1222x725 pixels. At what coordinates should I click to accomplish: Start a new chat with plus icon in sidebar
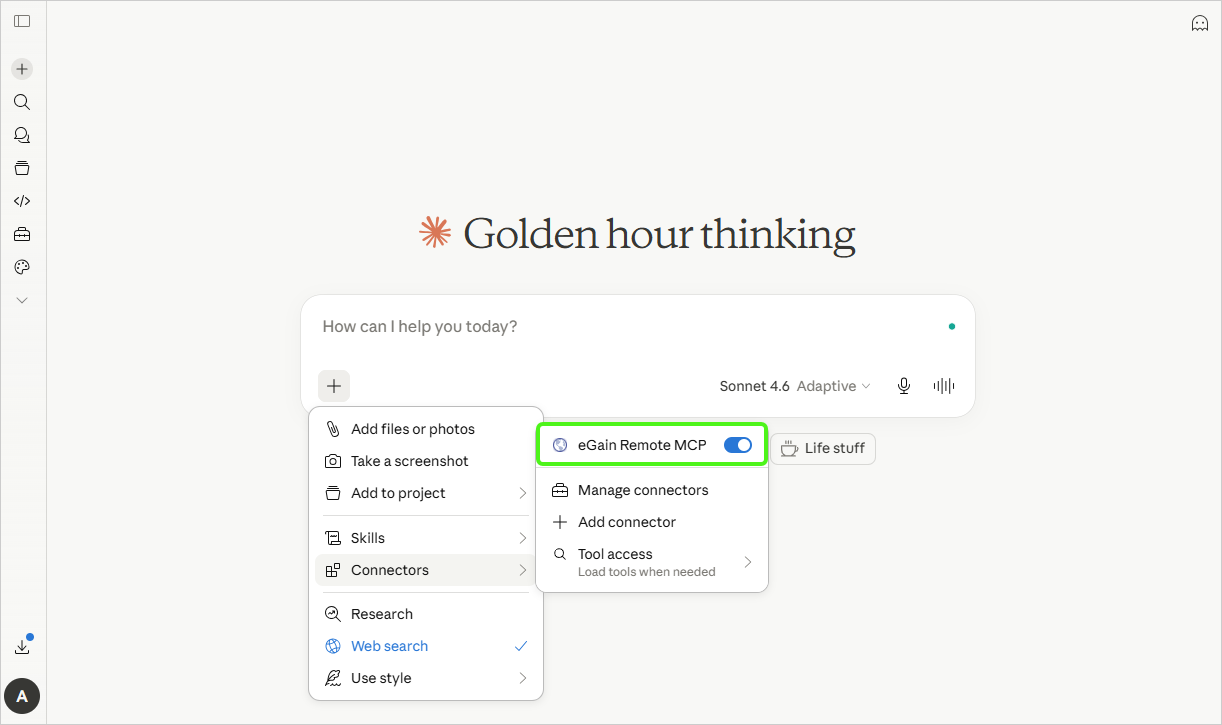tap(22, 69)
